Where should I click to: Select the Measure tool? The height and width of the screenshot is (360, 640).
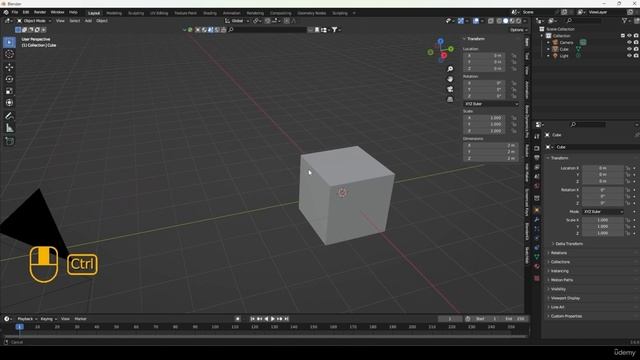[9, 129]
